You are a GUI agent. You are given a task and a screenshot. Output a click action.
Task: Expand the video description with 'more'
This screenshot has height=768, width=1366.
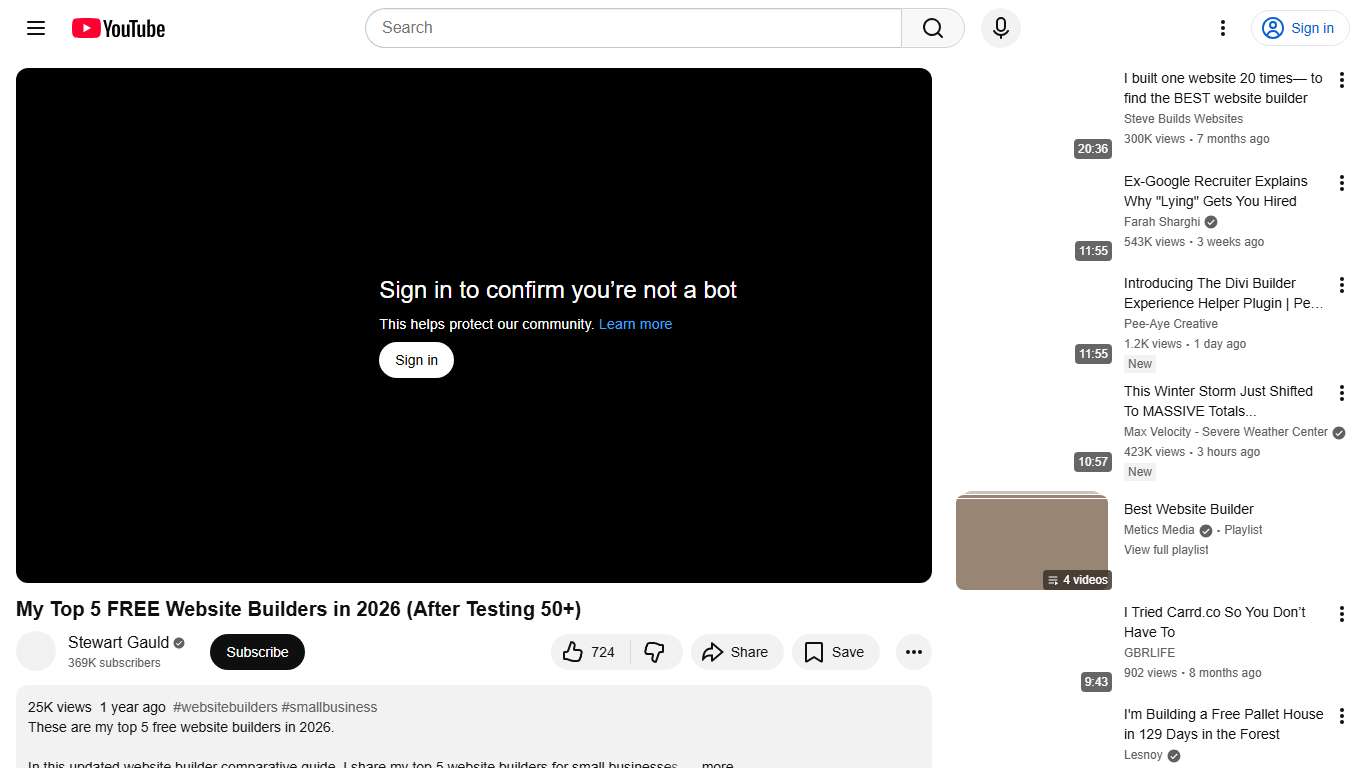716,763
